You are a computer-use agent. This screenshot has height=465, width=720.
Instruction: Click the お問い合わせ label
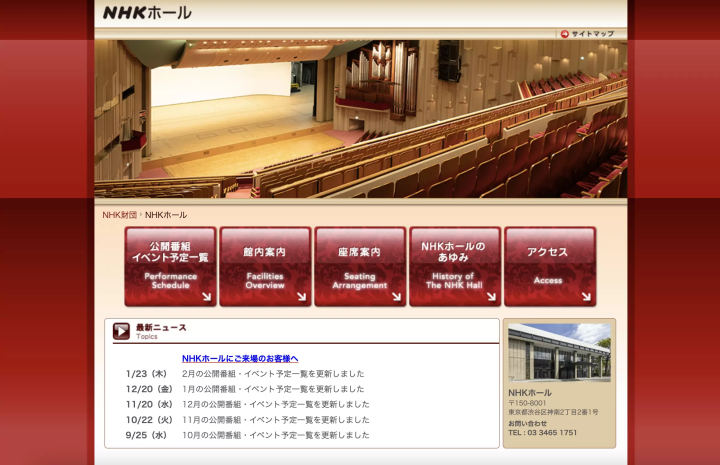pyautogui.click(x=528, y=423)
